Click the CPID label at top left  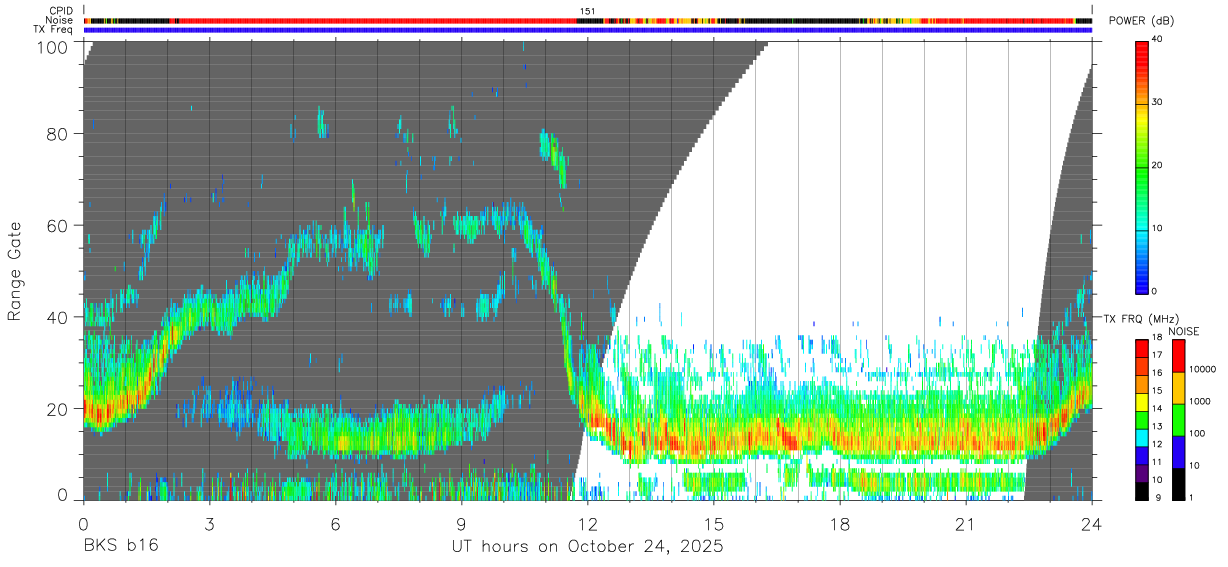(62, 11)
